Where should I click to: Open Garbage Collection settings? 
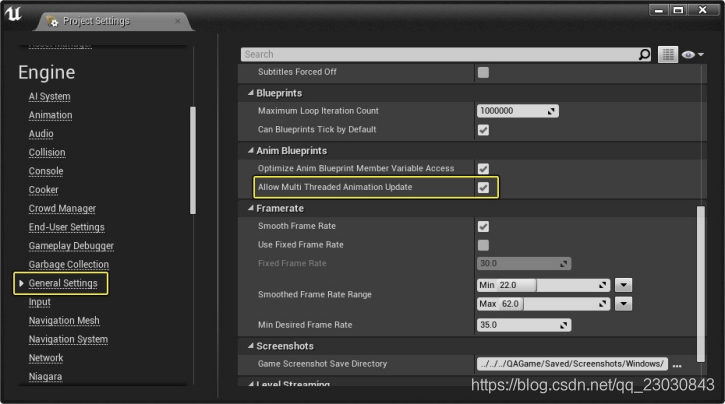pyautogui.click(x=69, y=264)
